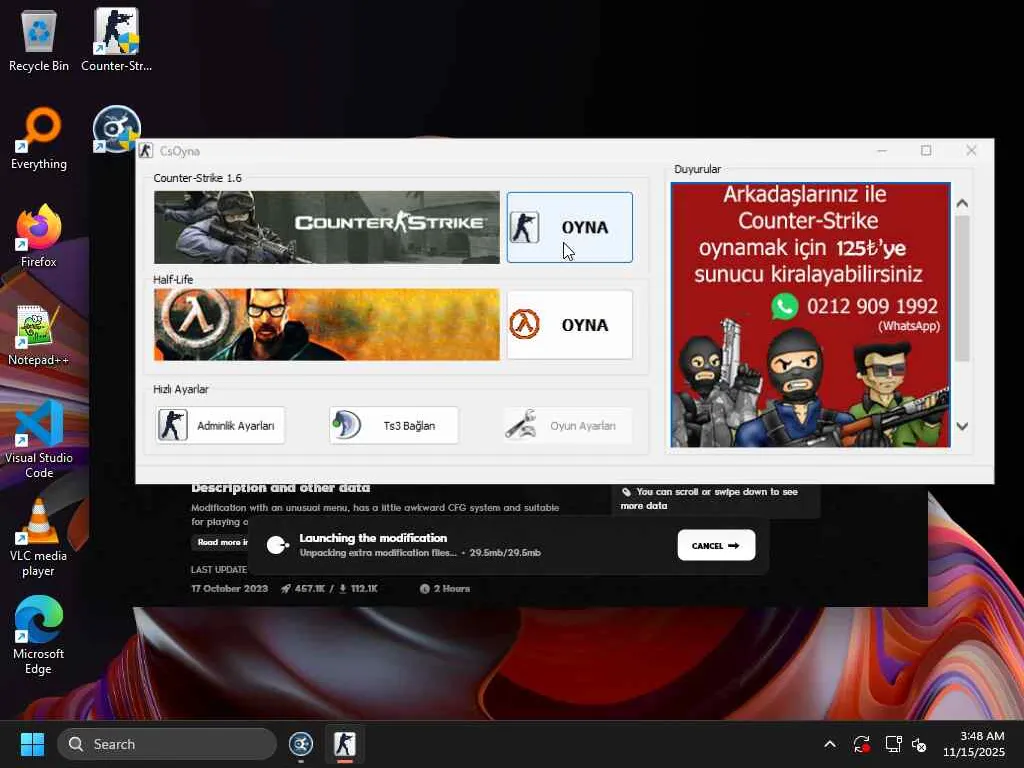The image size is (1024, 768).
Task: Click the wrench icon in Oyun Ayarları
Action: pyautogui.click(x=520, y=425)
